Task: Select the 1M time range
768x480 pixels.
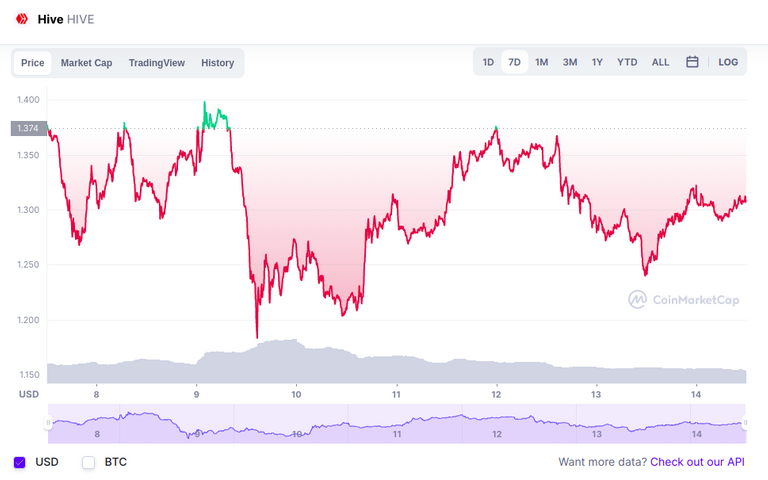Action: pos(541,62)
